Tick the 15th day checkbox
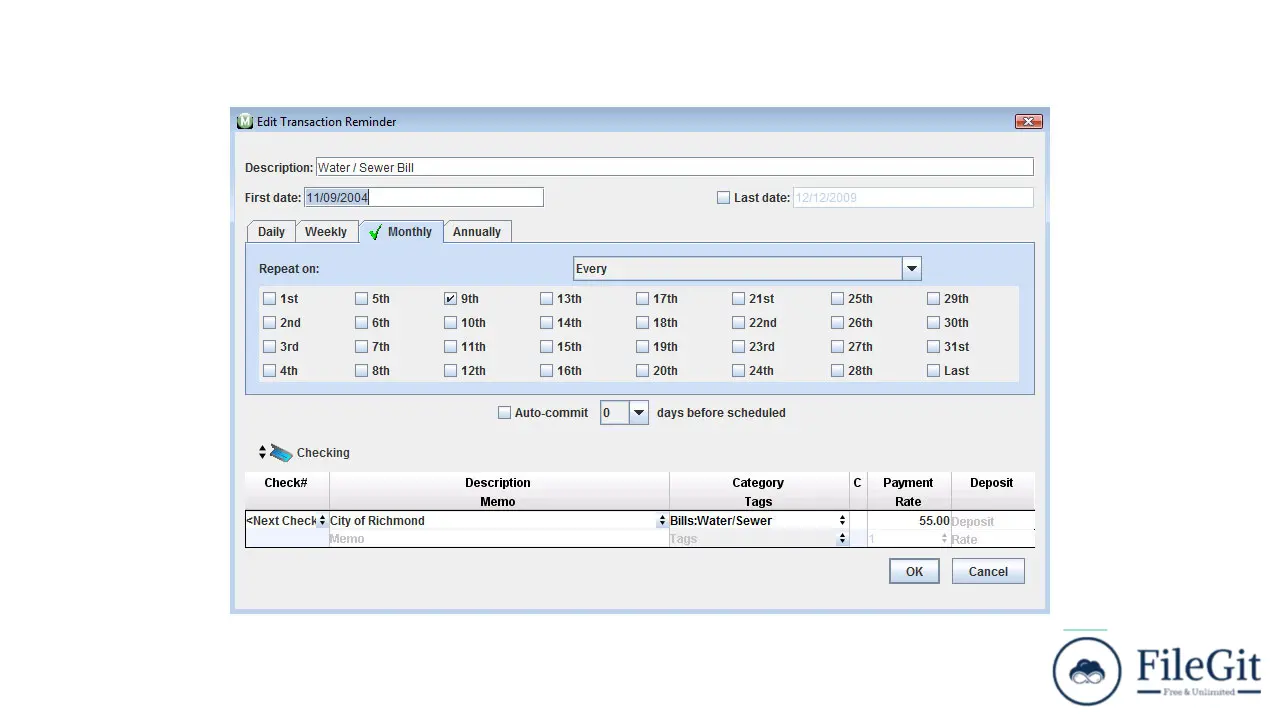The width and height of the screenshot is (1280, 720). point(546,346)
